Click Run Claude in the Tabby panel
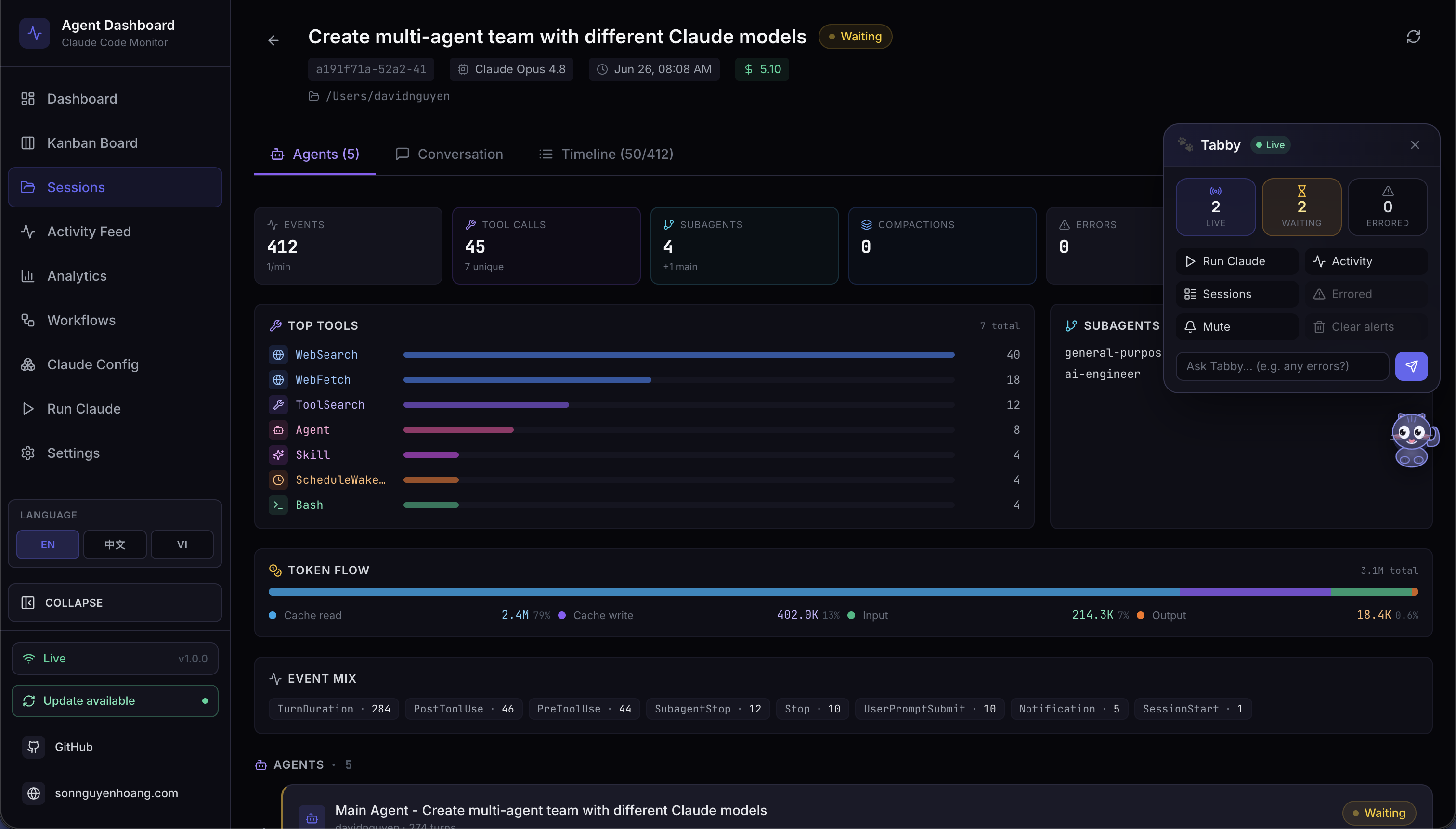The width and height of the screenshot is (1456, 829). point(1237,261)
